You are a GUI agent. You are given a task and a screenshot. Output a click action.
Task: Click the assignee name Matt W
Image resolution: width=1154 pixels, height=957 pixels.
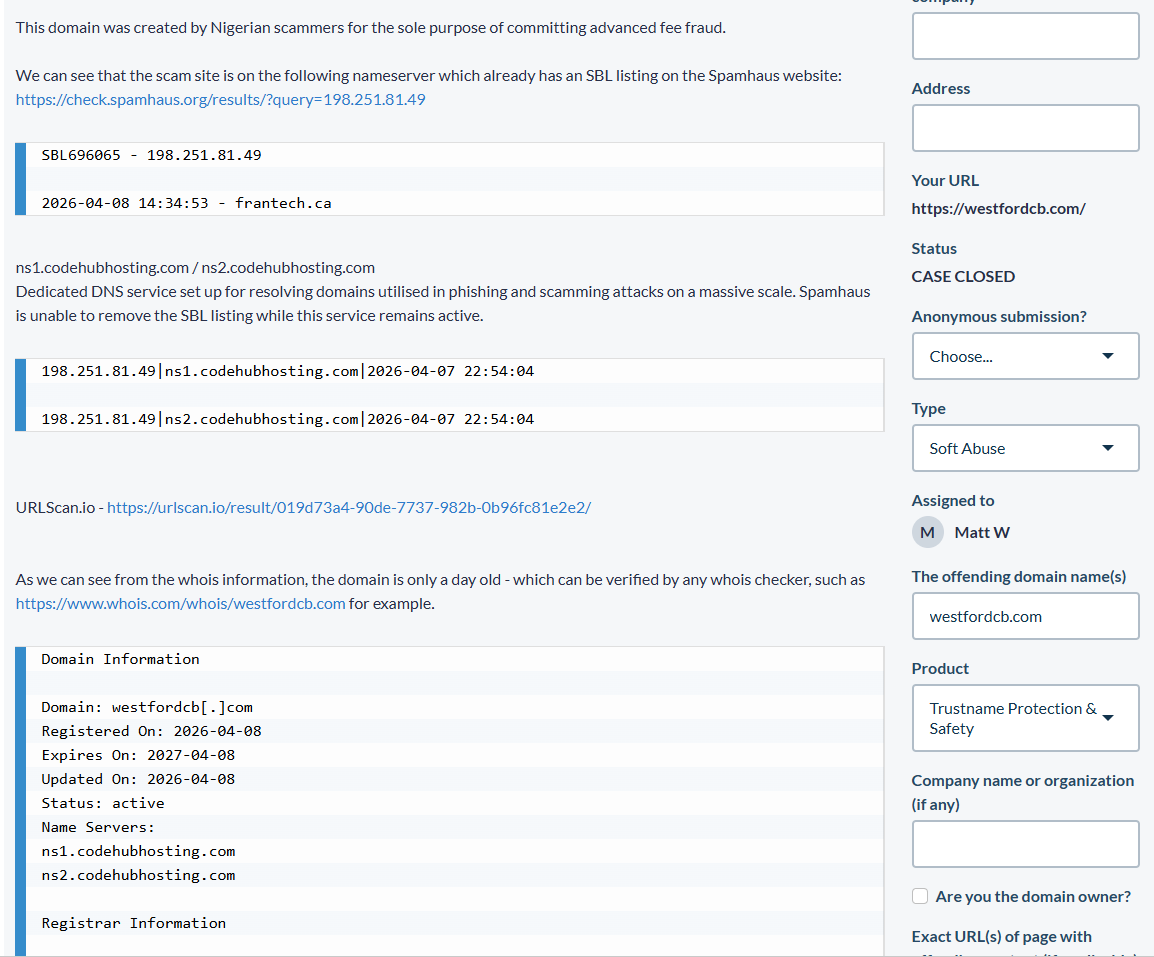coord(982,532)
